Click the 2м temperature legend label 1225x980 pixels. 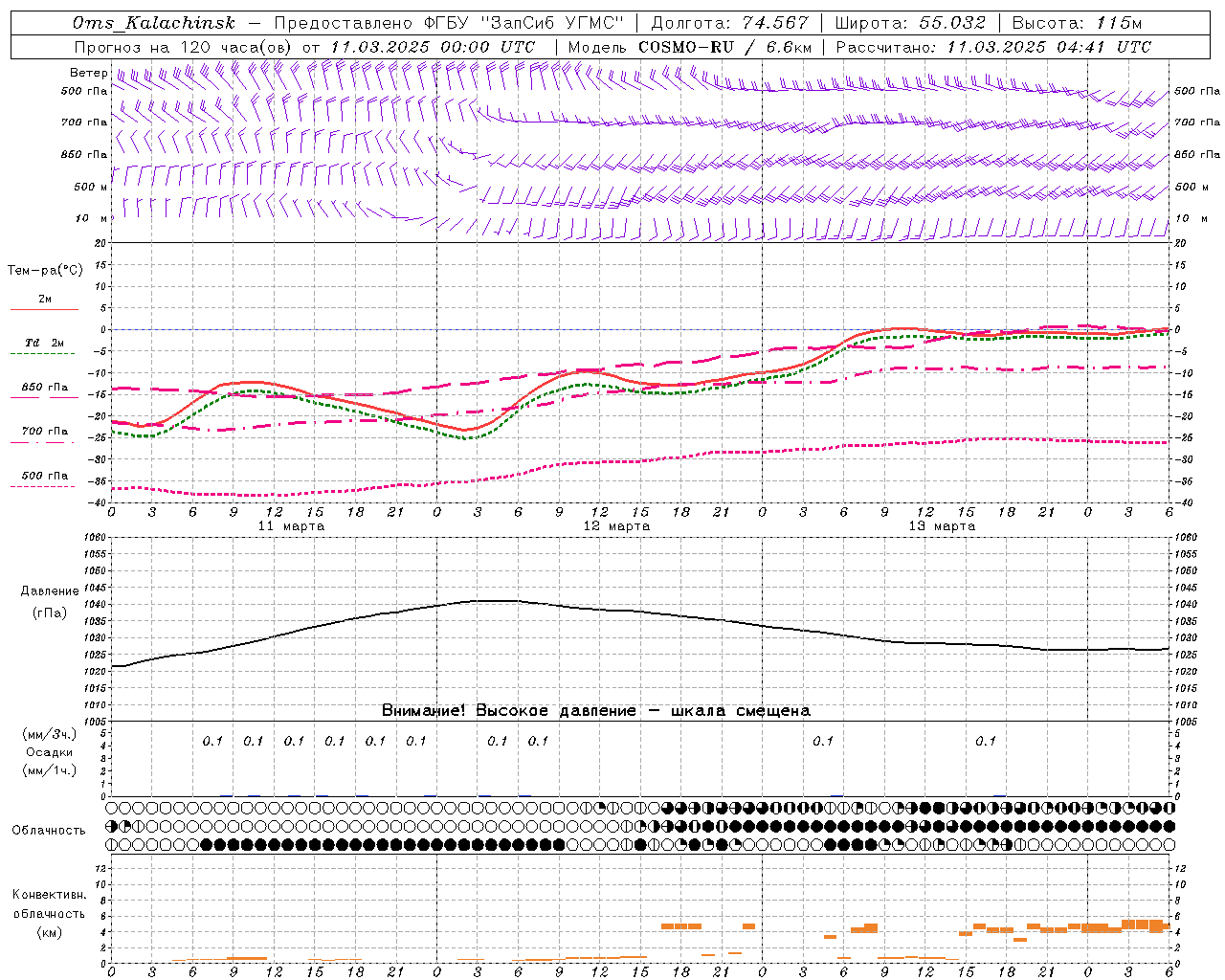coord(45,299)
